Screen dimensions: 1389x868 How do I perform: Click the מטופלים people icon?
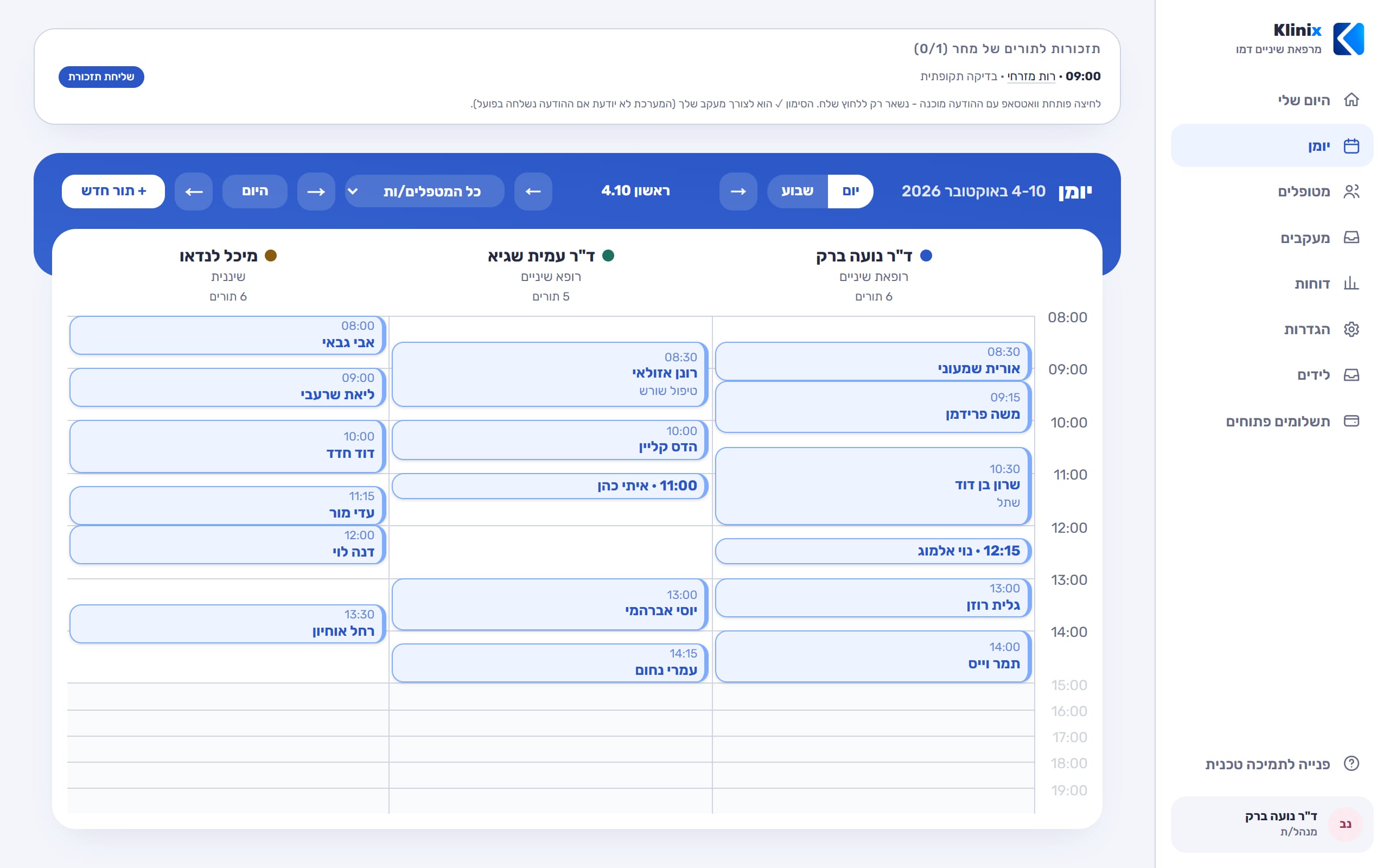[x=1351, y=192]
